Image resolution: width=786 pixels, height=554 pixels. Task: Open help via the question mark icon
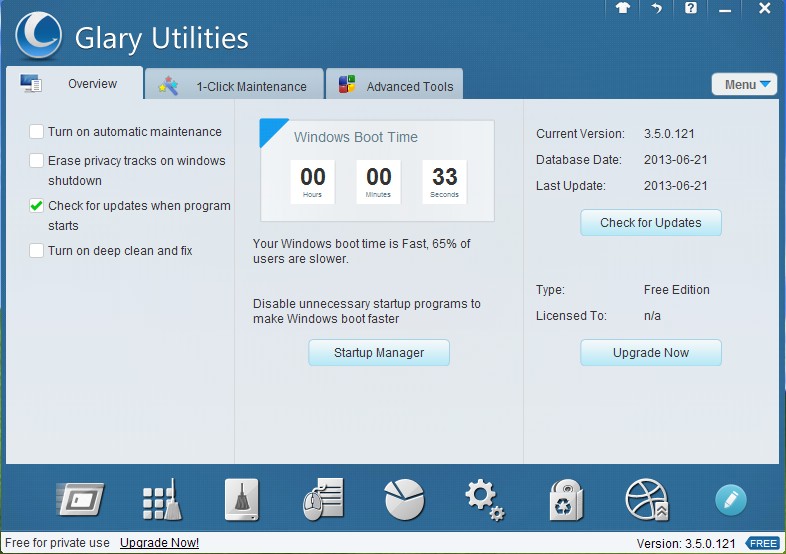[x=691, y=8]
